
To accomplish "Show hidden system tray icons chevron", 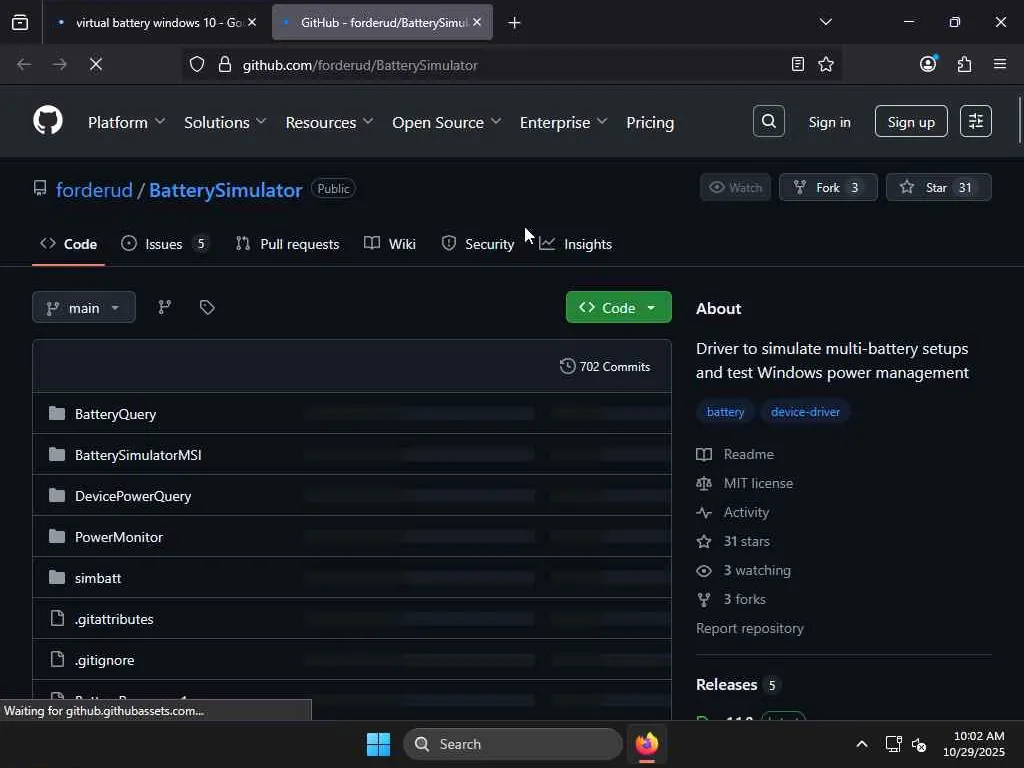I will (x=861, y=744).
